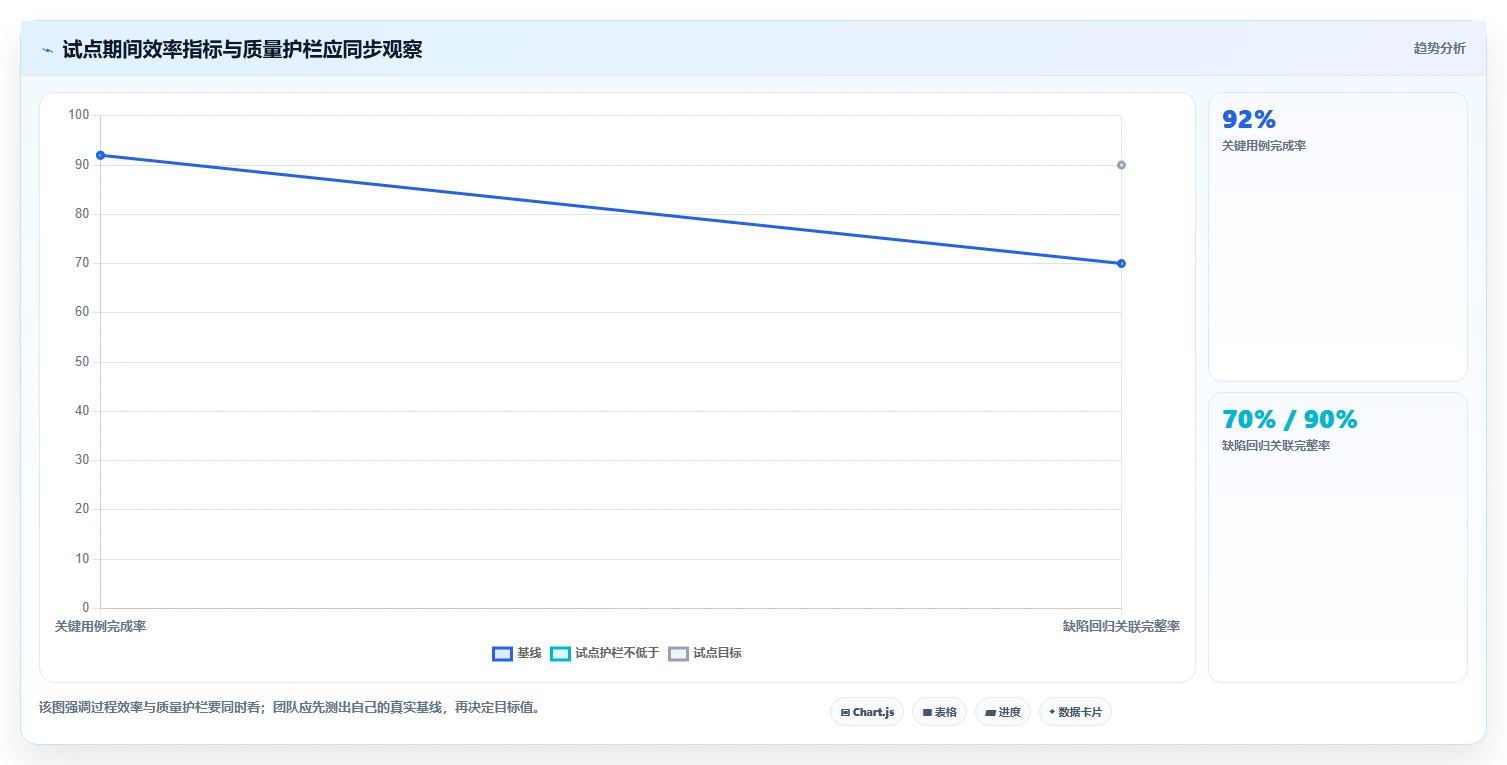Select the Chart.js tag button
Image resolution: width=1507 pixels, height=765 pixels.
(867, 712)
